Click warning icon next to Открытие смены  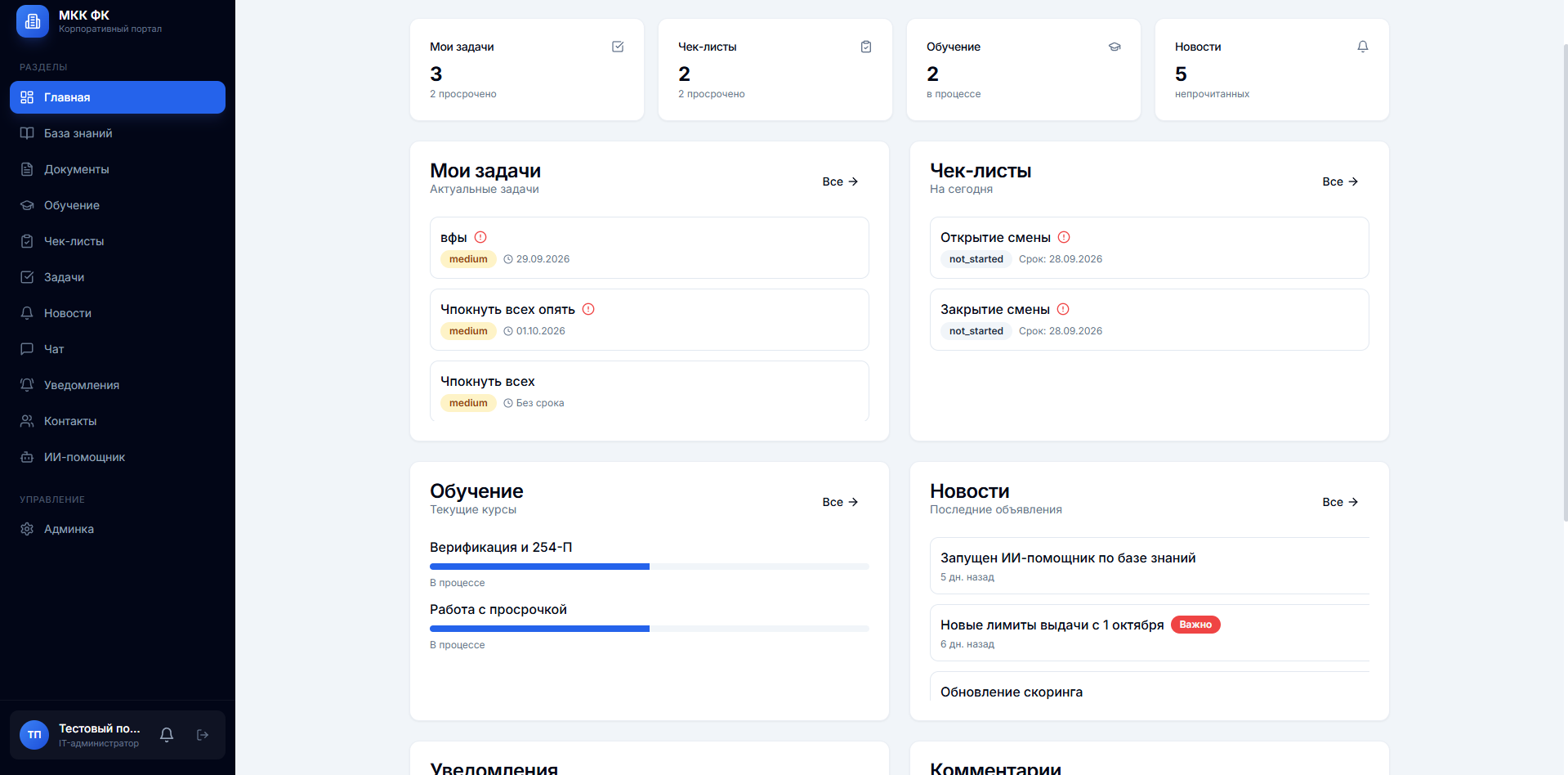(1064, 237)
